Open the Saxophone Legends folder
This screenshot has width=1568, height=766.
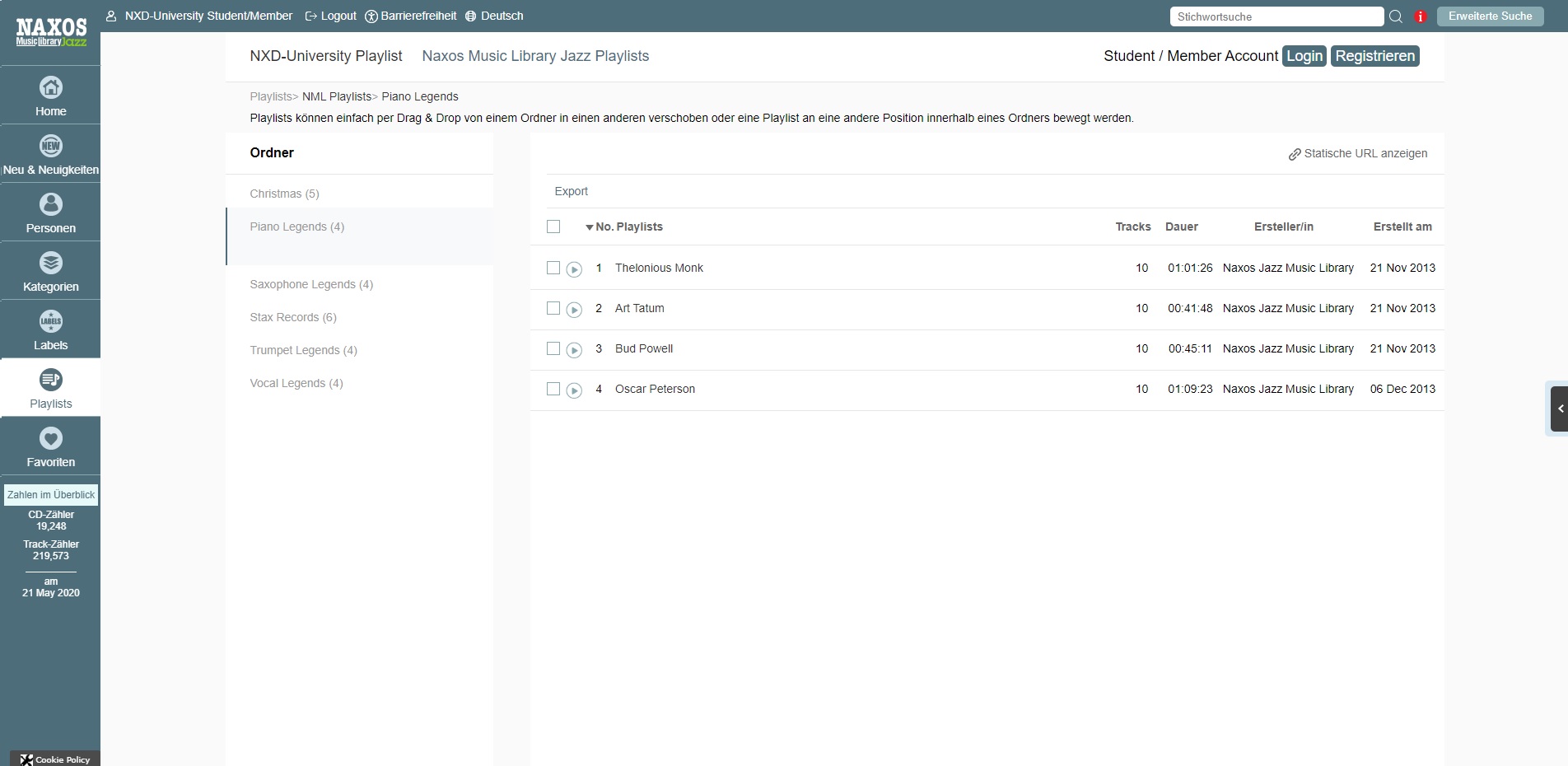[x=311, y=284]
